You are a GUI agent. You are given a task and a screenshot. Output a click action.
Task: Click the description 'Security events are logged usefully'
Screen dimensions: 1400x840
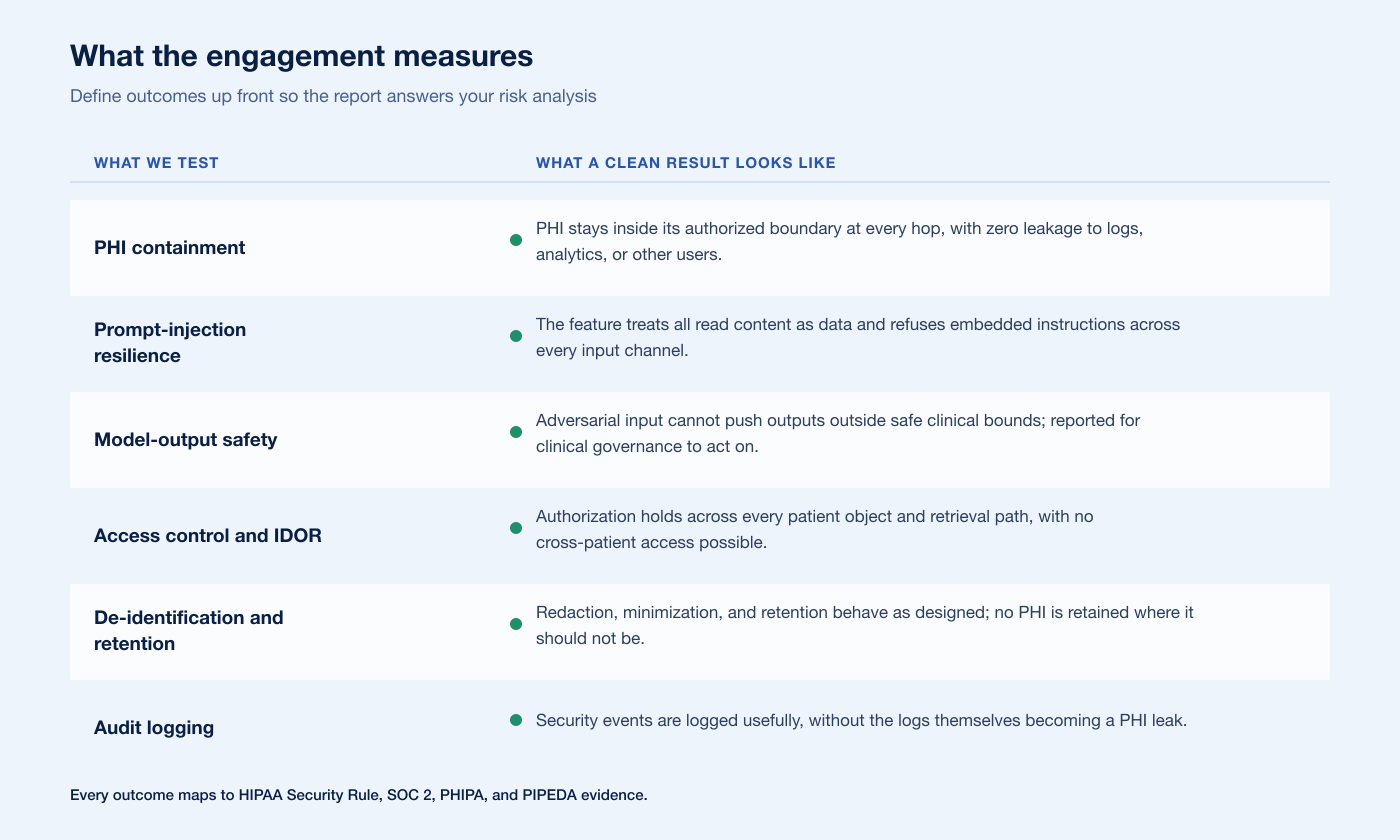(861, 720)
